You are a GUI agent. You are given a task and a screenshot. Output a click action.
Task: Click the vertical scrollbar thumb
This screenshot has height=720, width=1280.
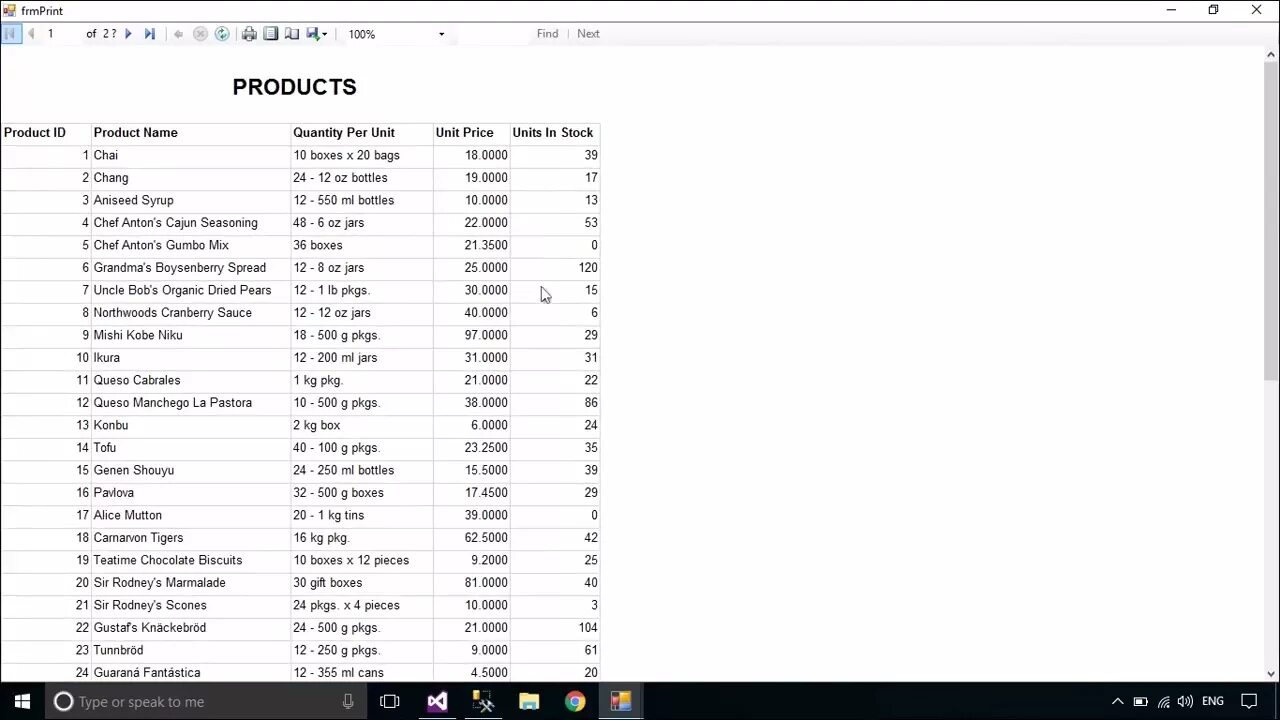1271,220
